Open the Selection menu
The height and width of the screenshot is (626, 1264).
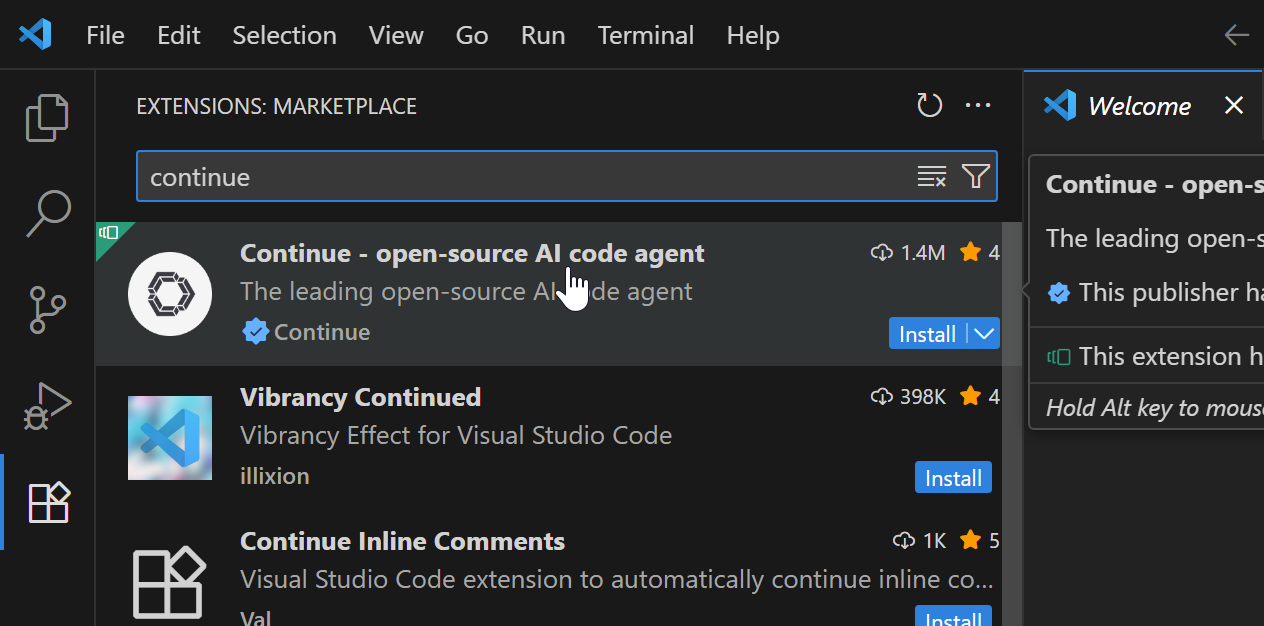[x=284, y=35]
